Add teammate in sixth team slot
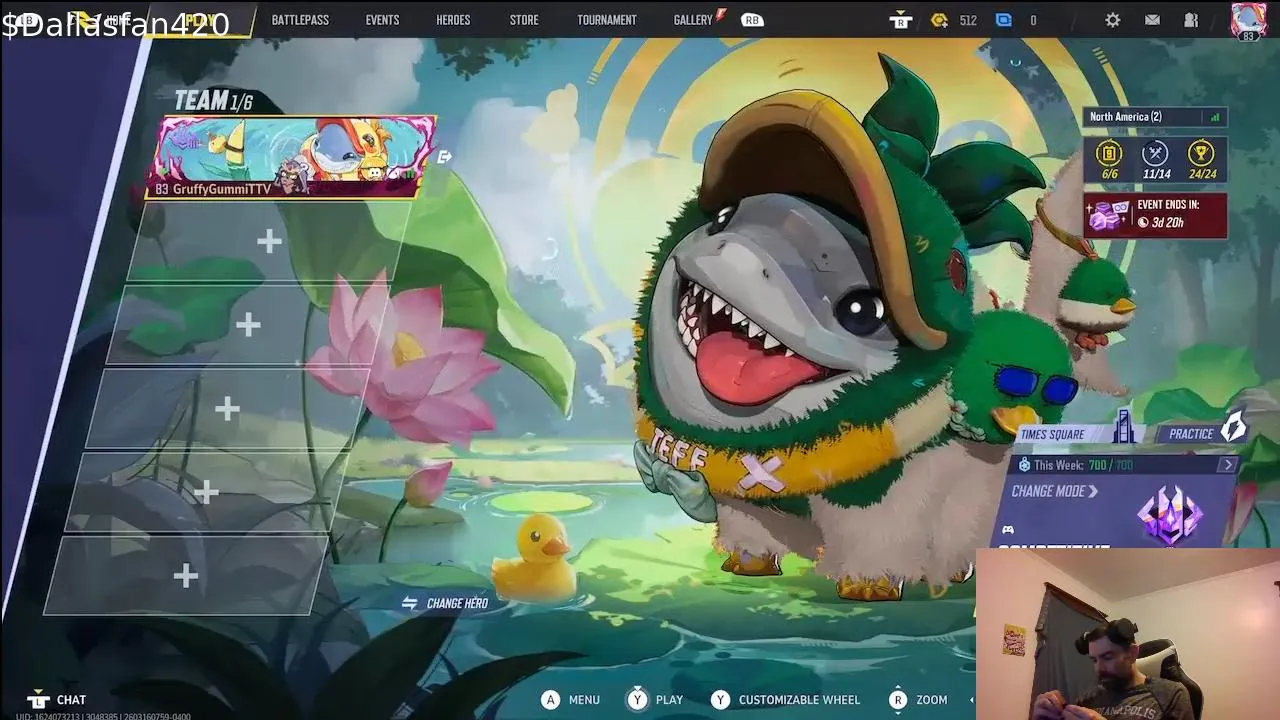 point(185,576)
